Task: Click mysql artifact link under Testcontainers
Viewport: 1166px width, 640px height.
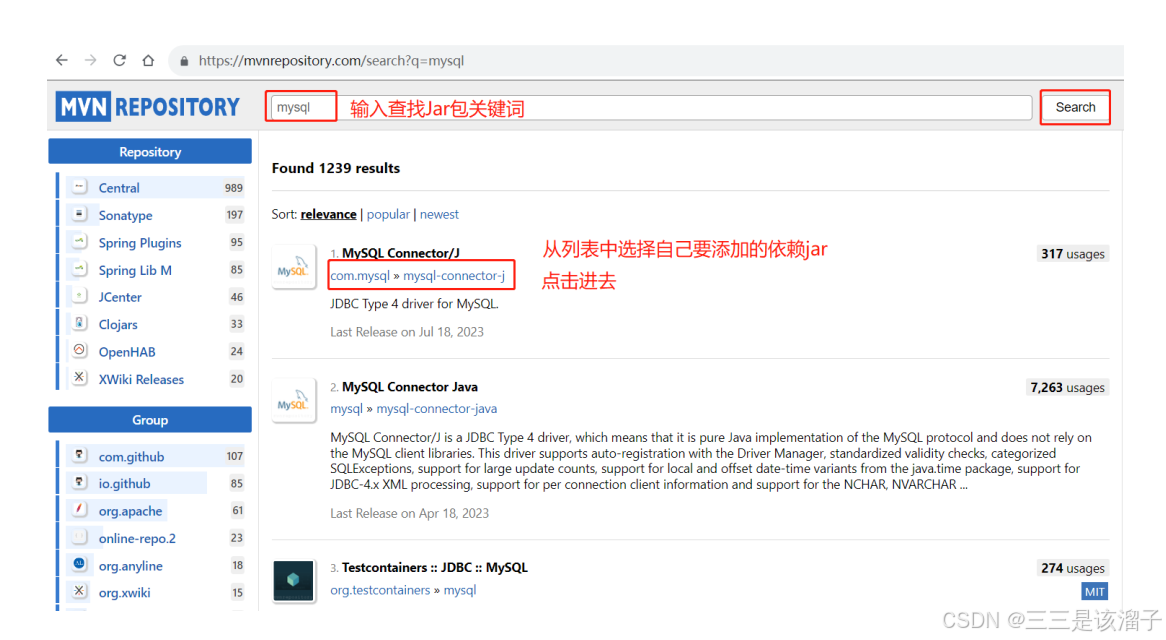Action: [460, 590]
